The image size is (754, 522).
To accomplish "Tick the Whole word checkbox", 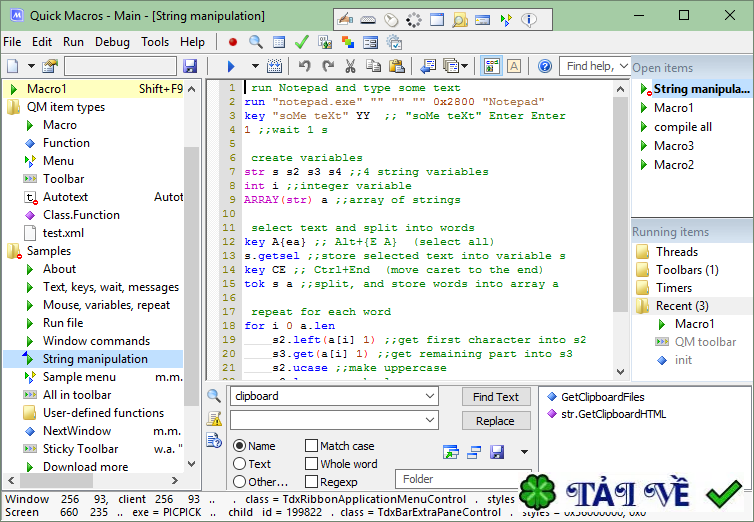I will 312,464.
